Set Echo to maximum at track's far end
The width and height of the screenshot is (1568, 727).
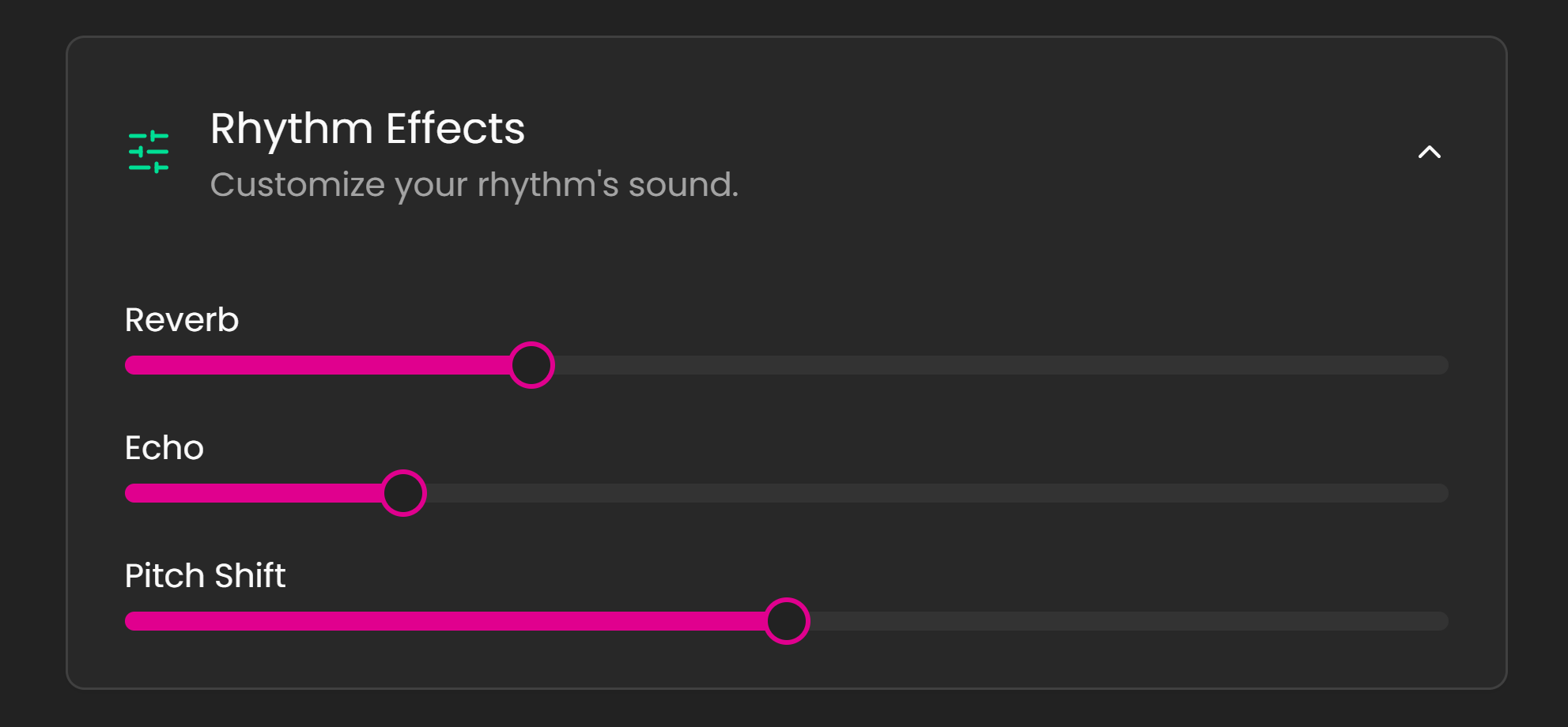(1444, 493)
